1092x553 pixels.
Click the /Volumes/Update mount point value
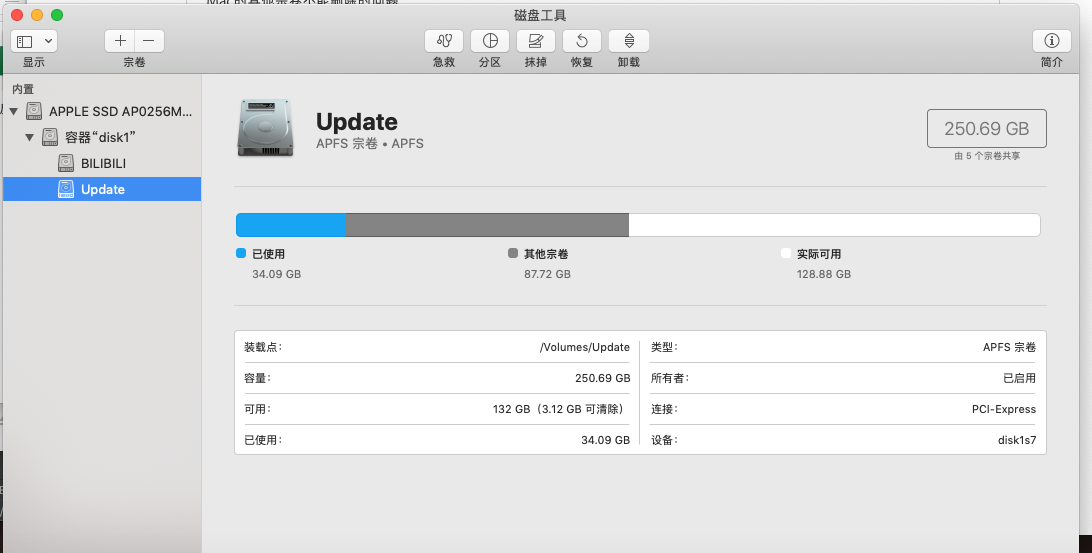point(584,347)
